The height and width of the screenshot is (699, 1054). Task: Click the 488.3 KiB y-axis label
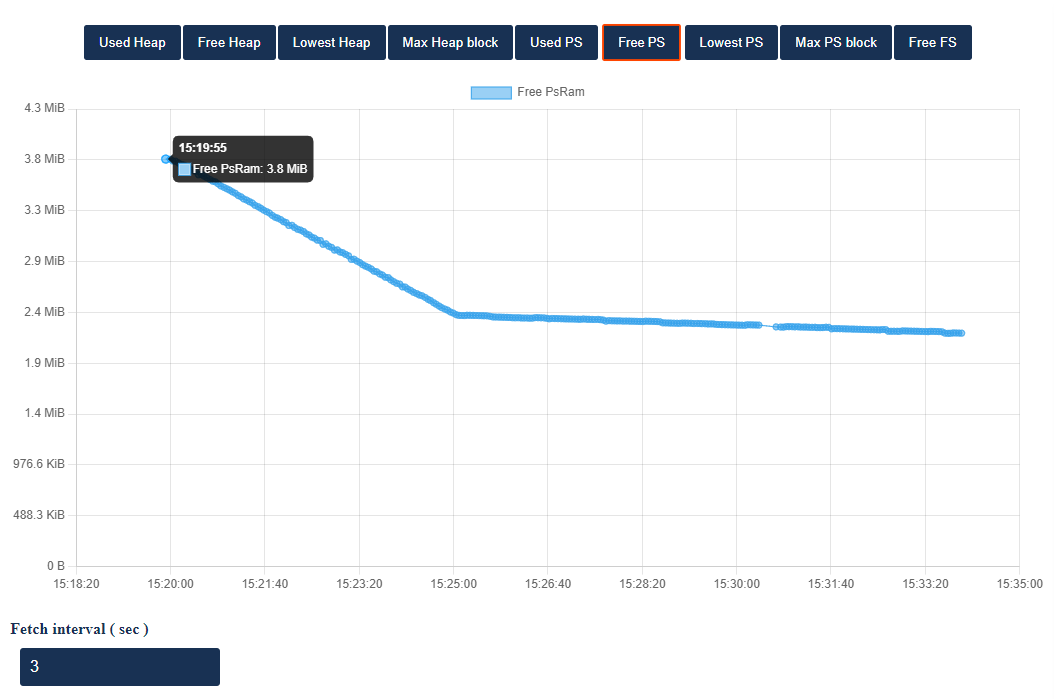[39, 515]
